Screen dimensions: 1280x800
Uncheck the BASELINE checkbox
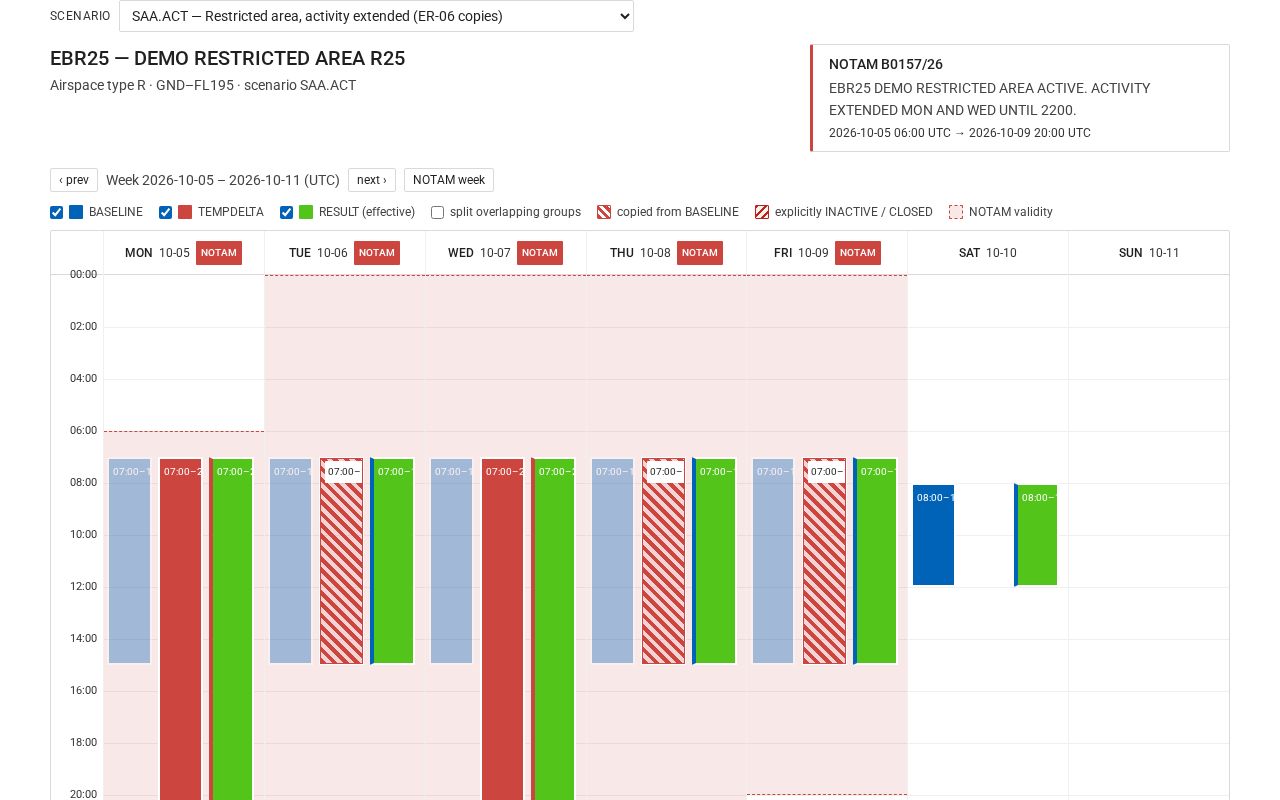[57, 212]
